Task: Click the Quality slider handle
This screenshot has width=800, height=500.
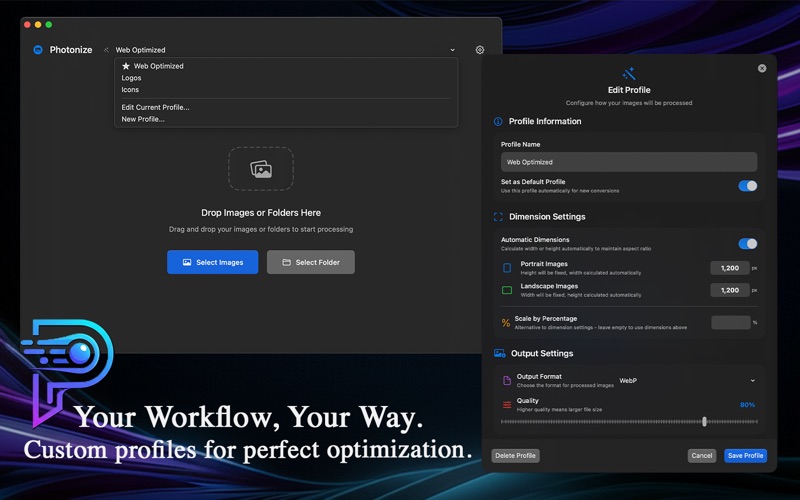Action: (x=705, y=421)
